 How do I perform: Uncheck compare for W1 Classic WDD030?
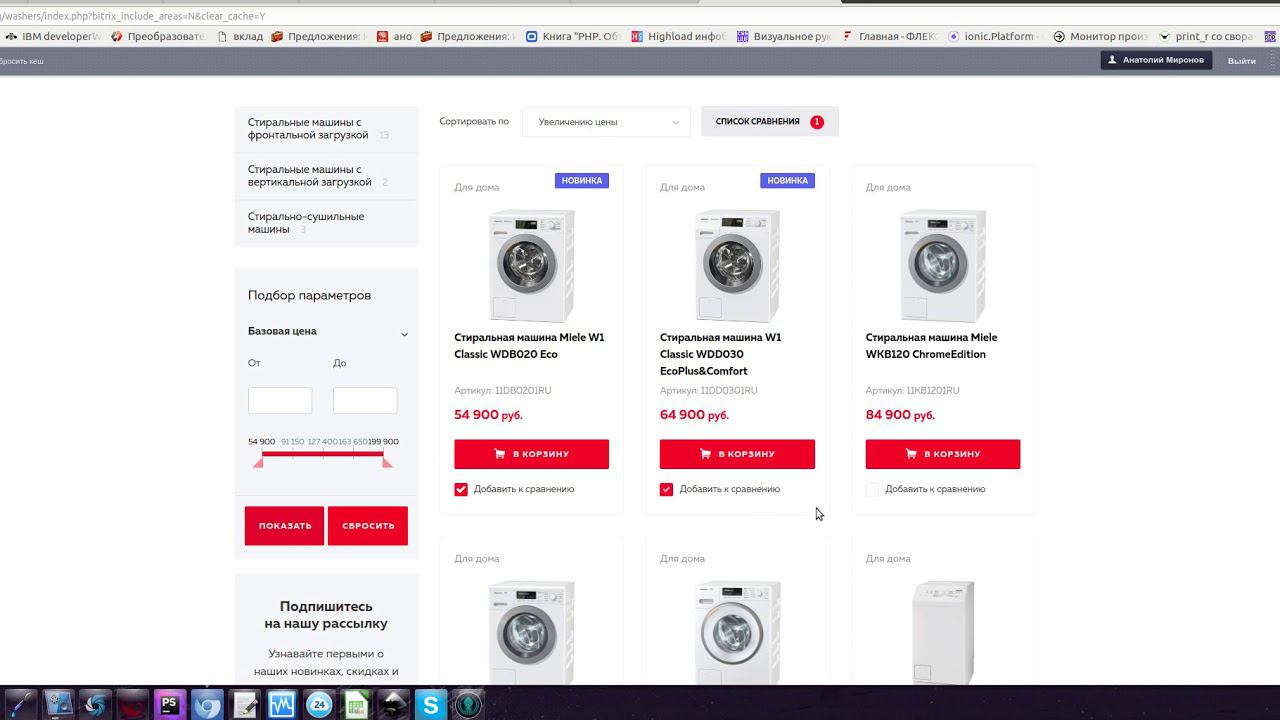[x=667, y=489]
